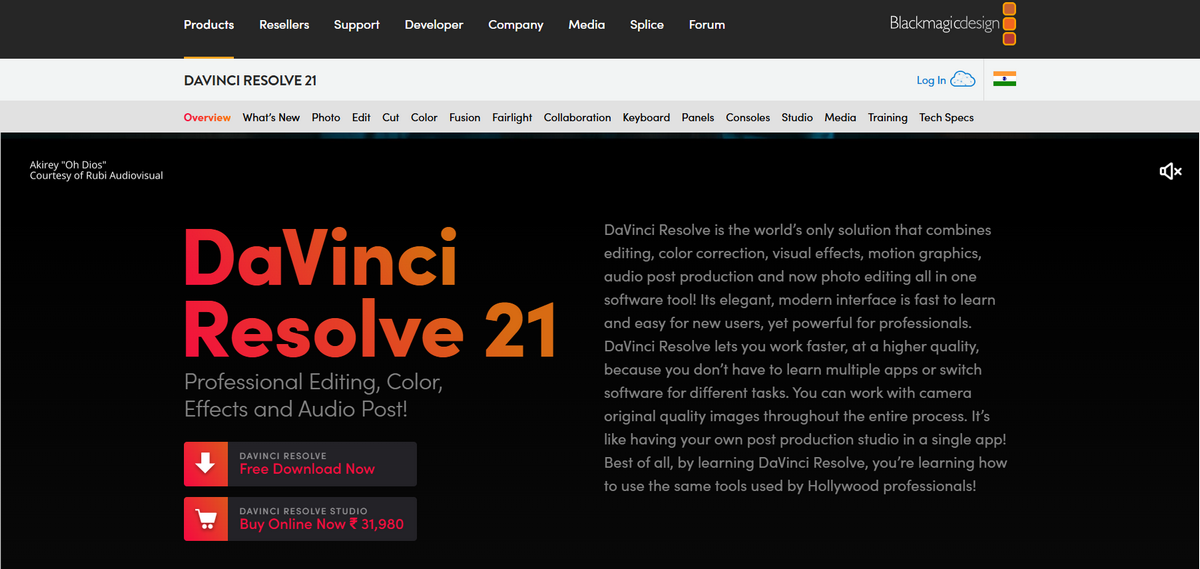Screen dimensions: 1200x569
Task: Go to the Support section
Action: click(357, 25)
